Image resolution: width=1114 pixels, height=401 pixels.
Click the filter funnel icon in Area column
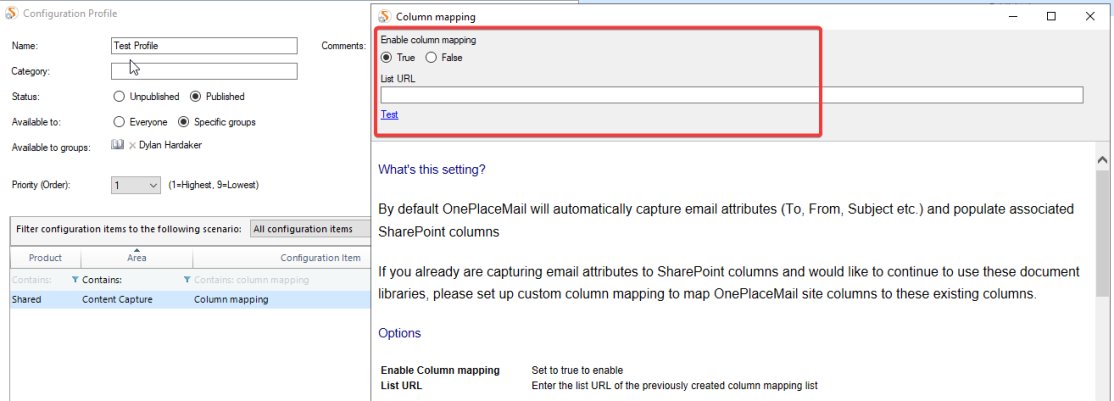pos(77,280)
